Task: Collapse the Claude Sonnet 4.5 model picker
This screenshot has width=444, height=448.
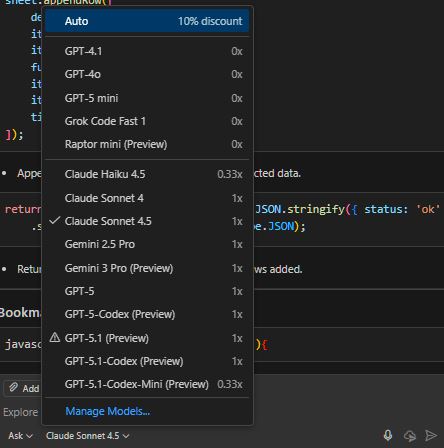Action: [x=88, y=436]
